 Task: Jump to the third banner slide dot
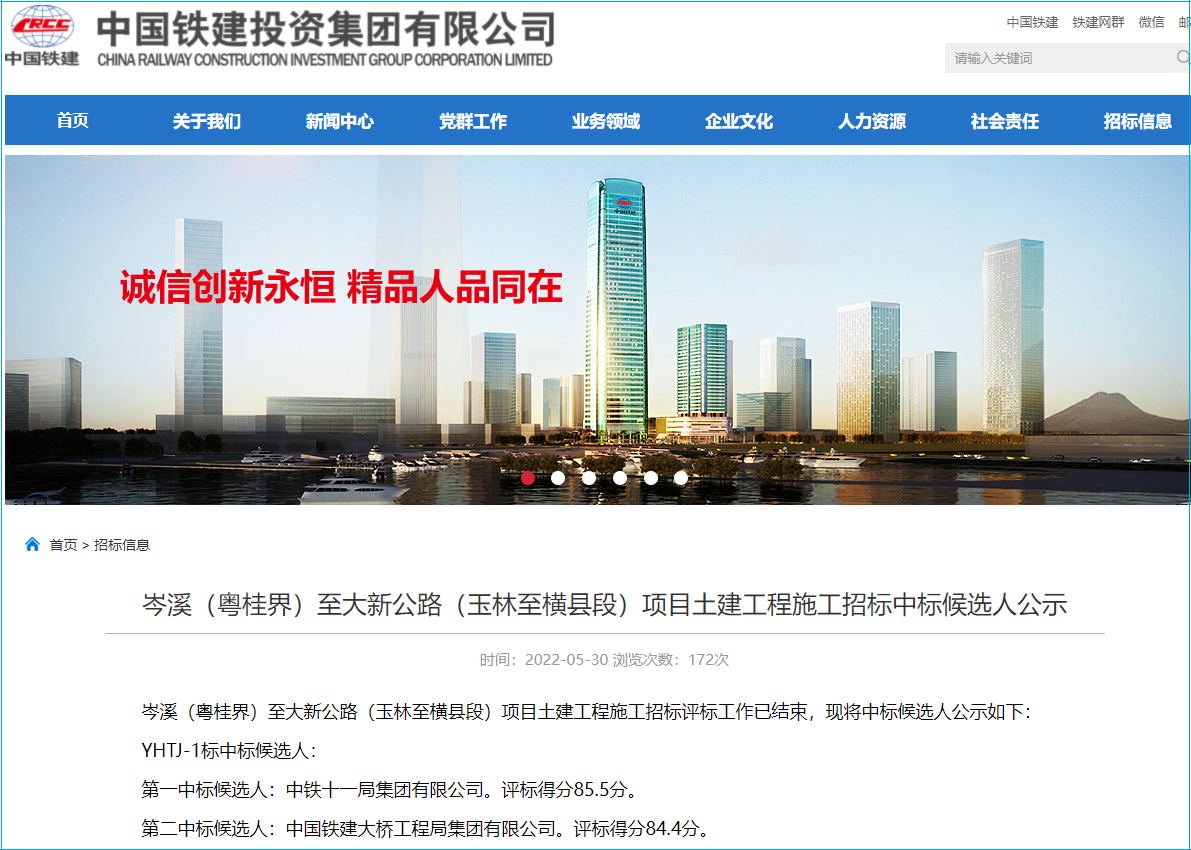click(x=589, y=478)
